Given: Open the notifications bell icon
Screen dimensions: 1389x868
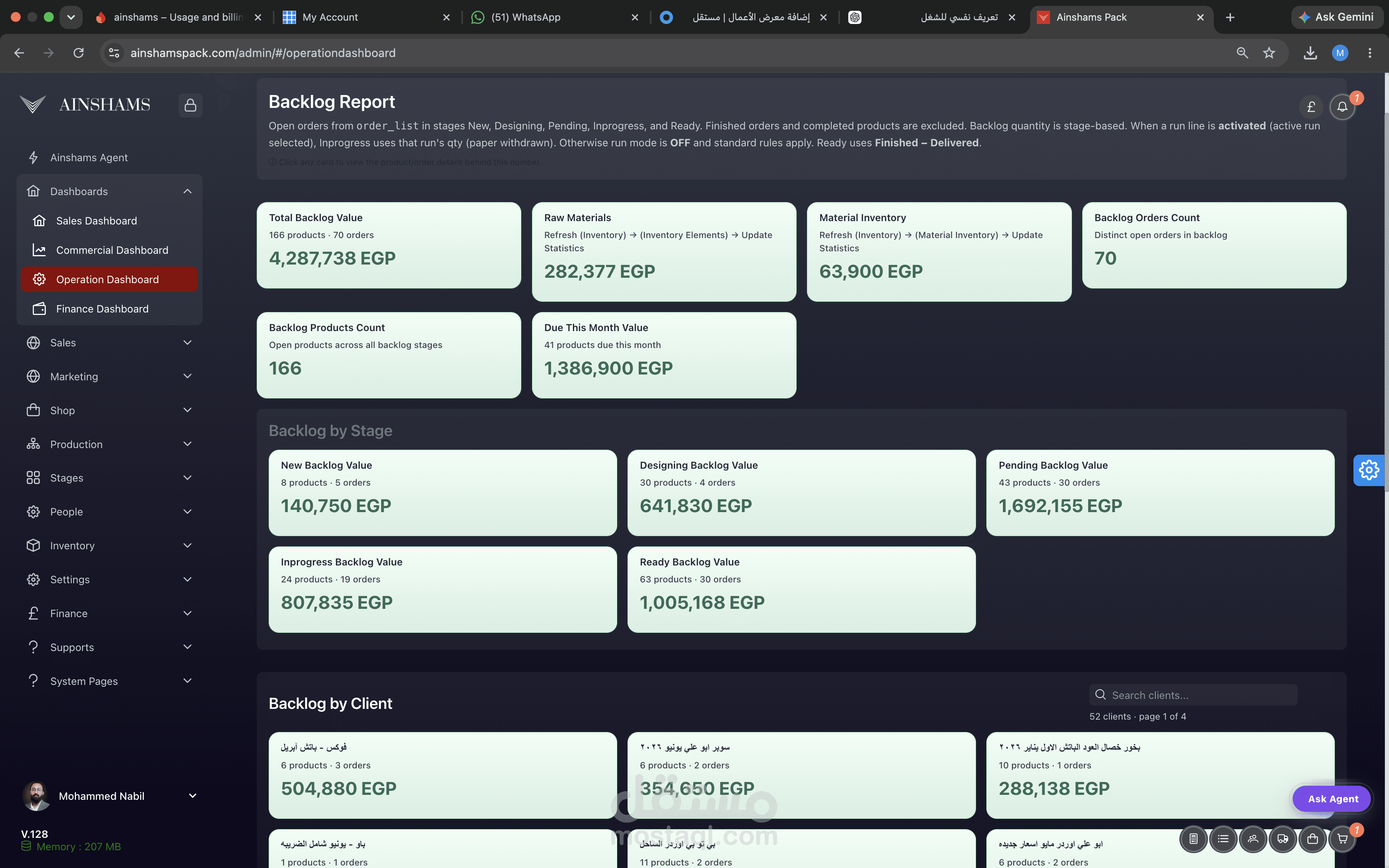Looking at the screenshot, I should 1342,107.
